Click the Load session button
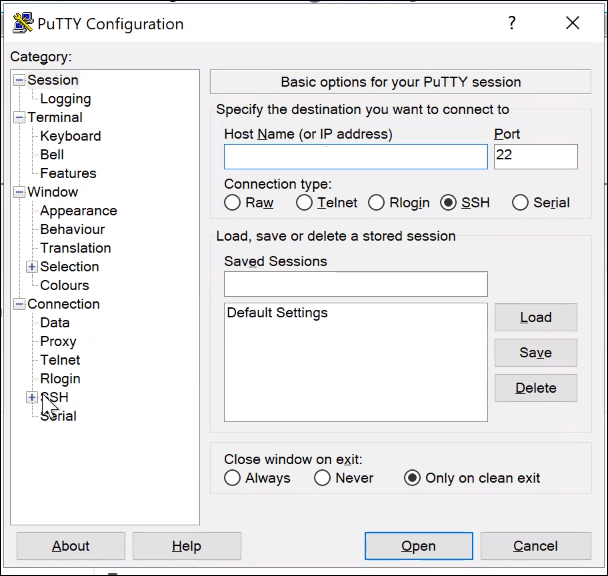Screen dimensions: 608x576 pyautogui.click(x=535, y=317)
